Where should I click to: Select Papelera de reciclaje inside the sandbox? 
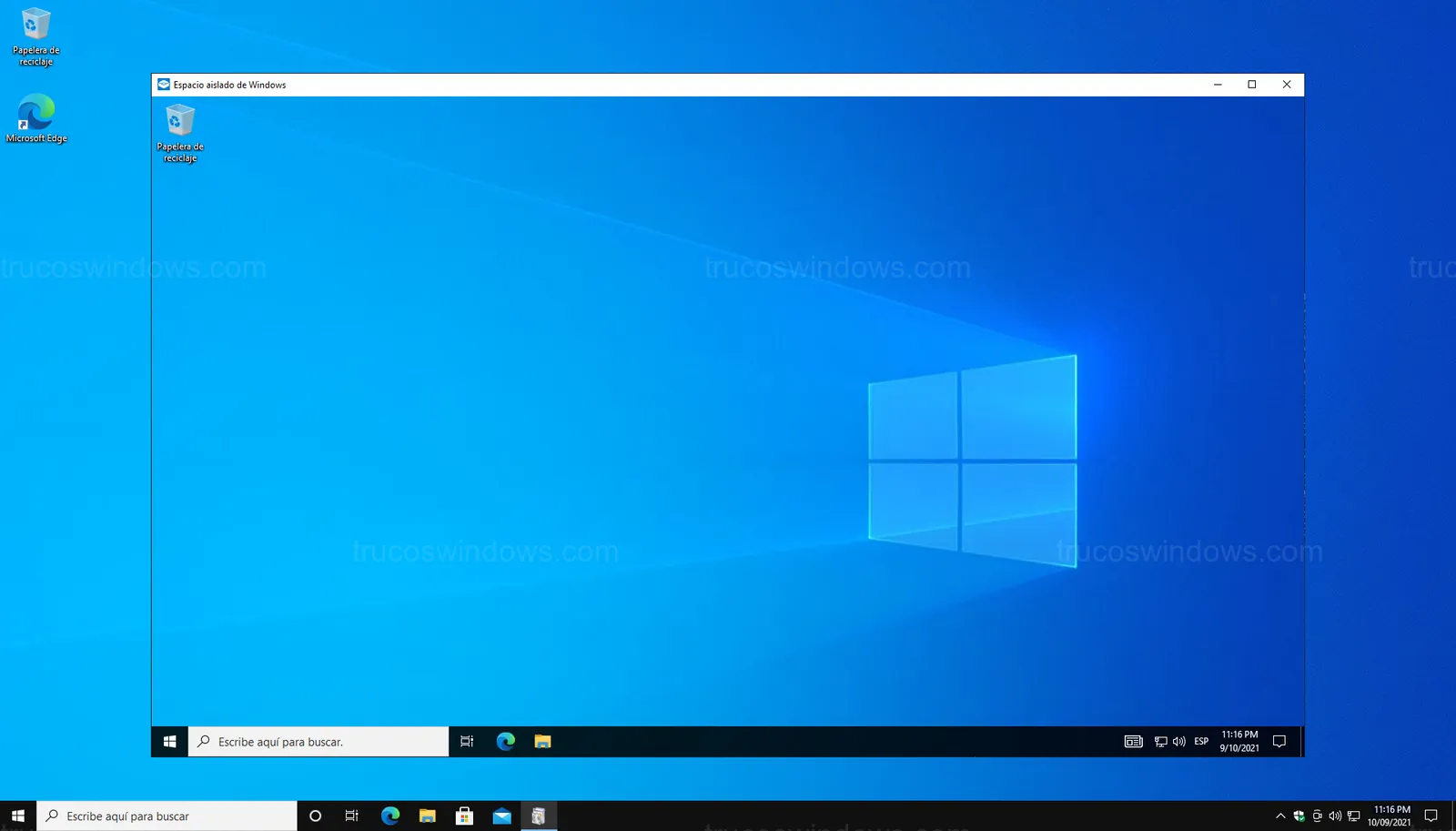[x=180, y=133]
